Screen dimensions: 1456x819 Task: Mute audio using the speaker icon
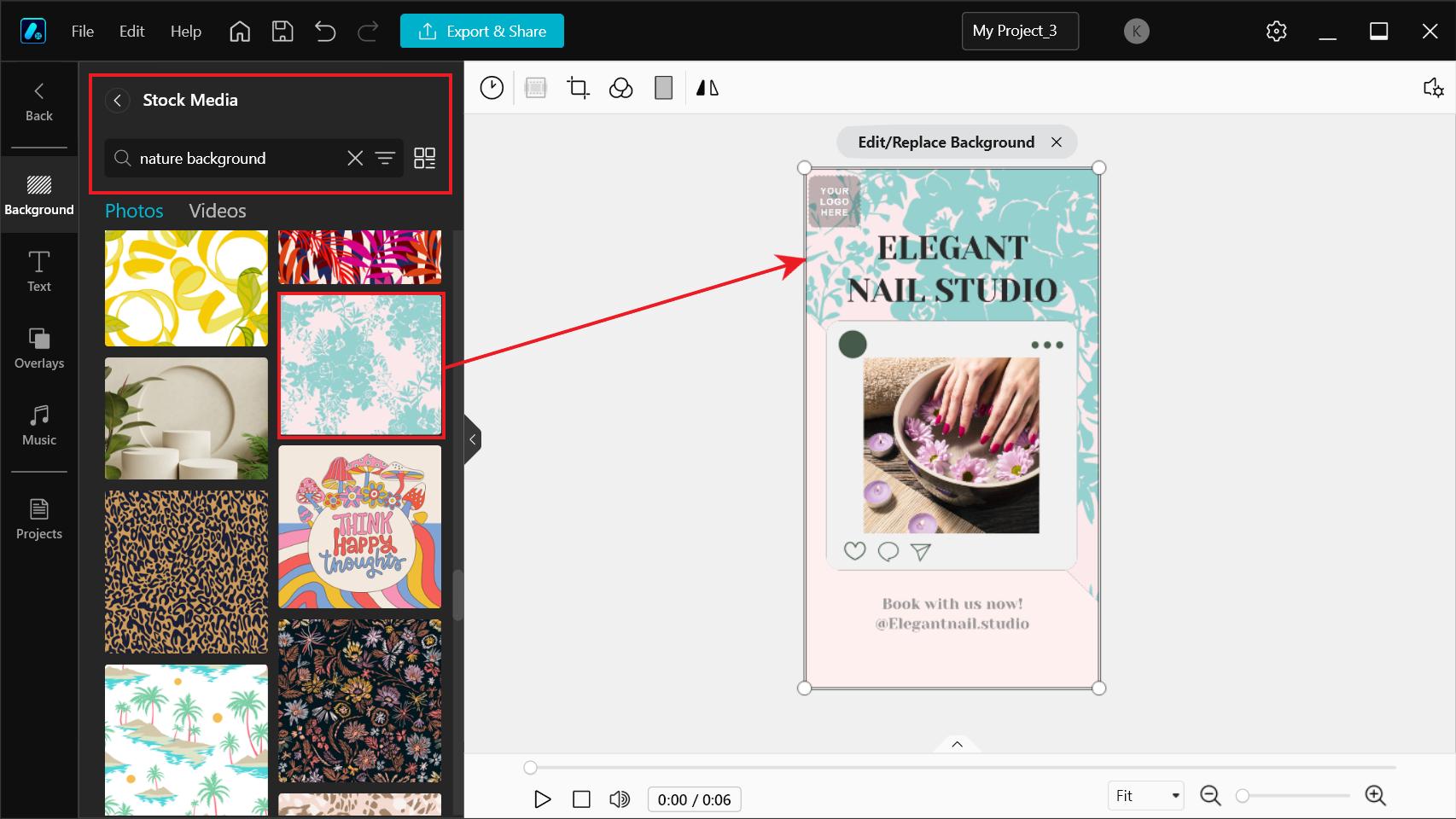620,799
